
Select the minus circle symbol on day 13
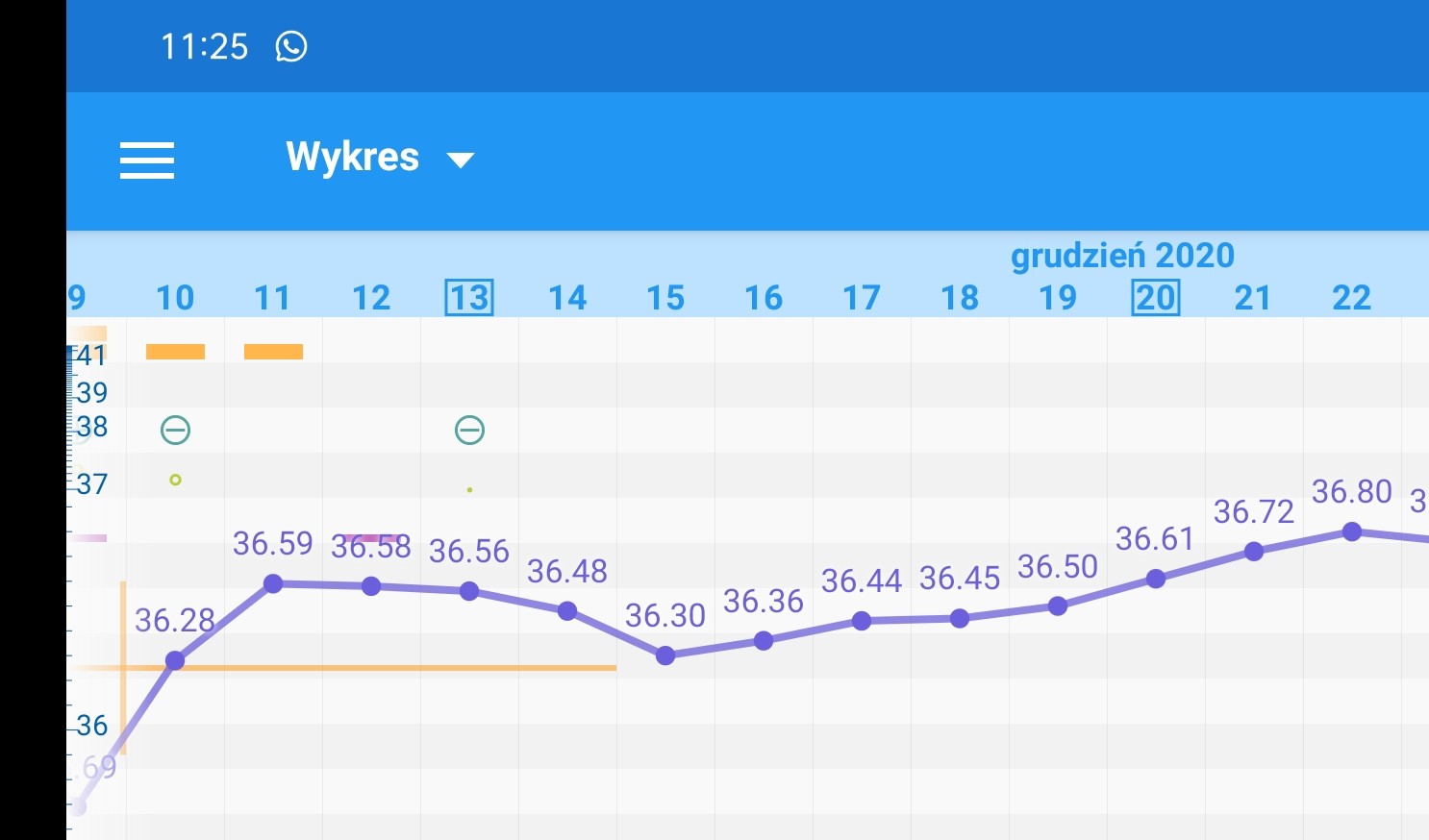tap(469, 430)
